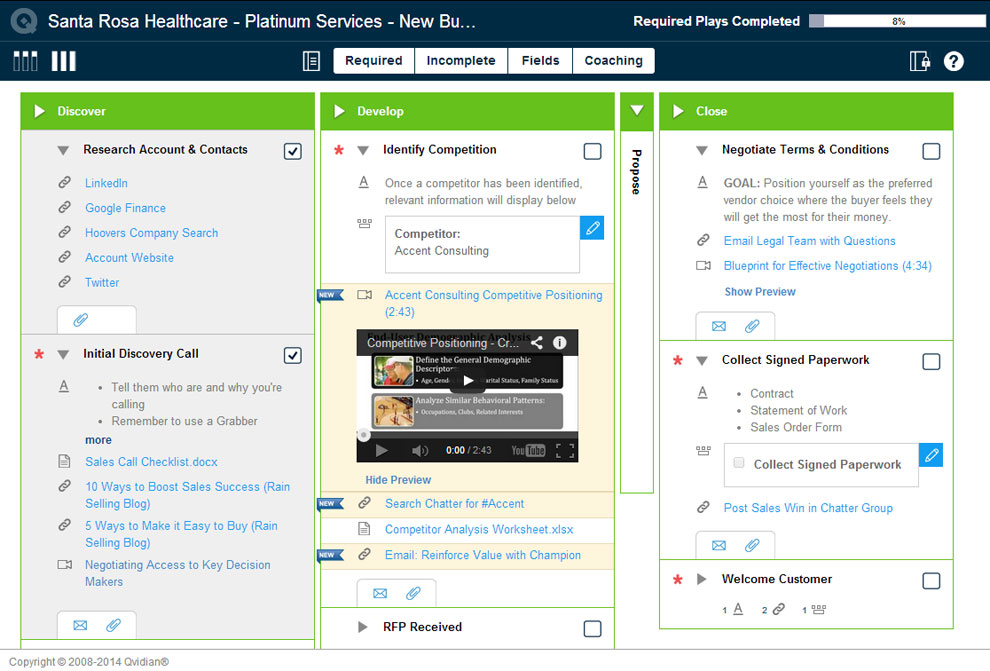Collapse Initial Discovery Call section
990x671 pixels.
(x=63, y=355)
